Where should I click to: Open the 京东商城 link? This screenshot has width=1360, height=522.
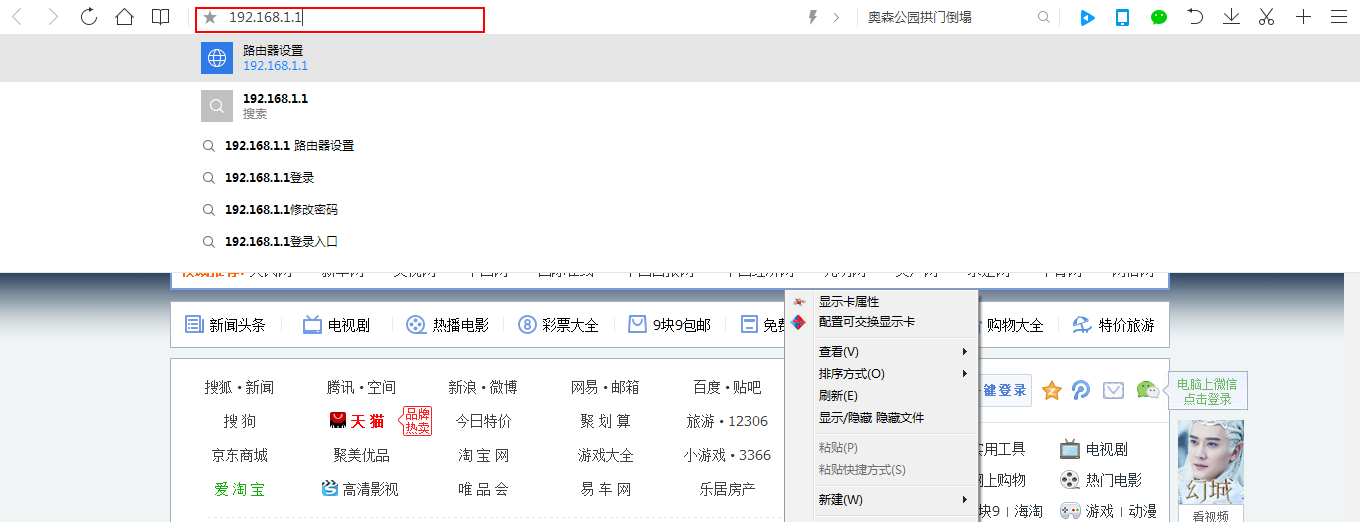point(239,455)
